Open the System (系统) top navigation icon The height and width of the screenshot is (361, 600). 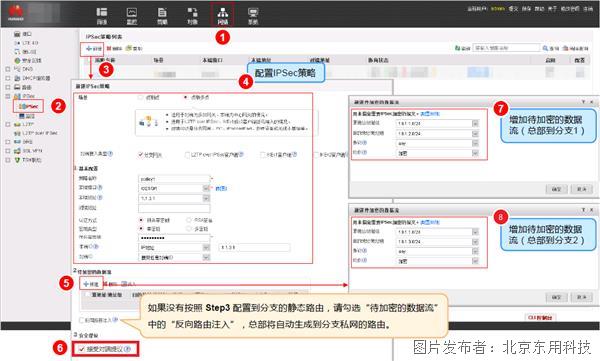253,16
